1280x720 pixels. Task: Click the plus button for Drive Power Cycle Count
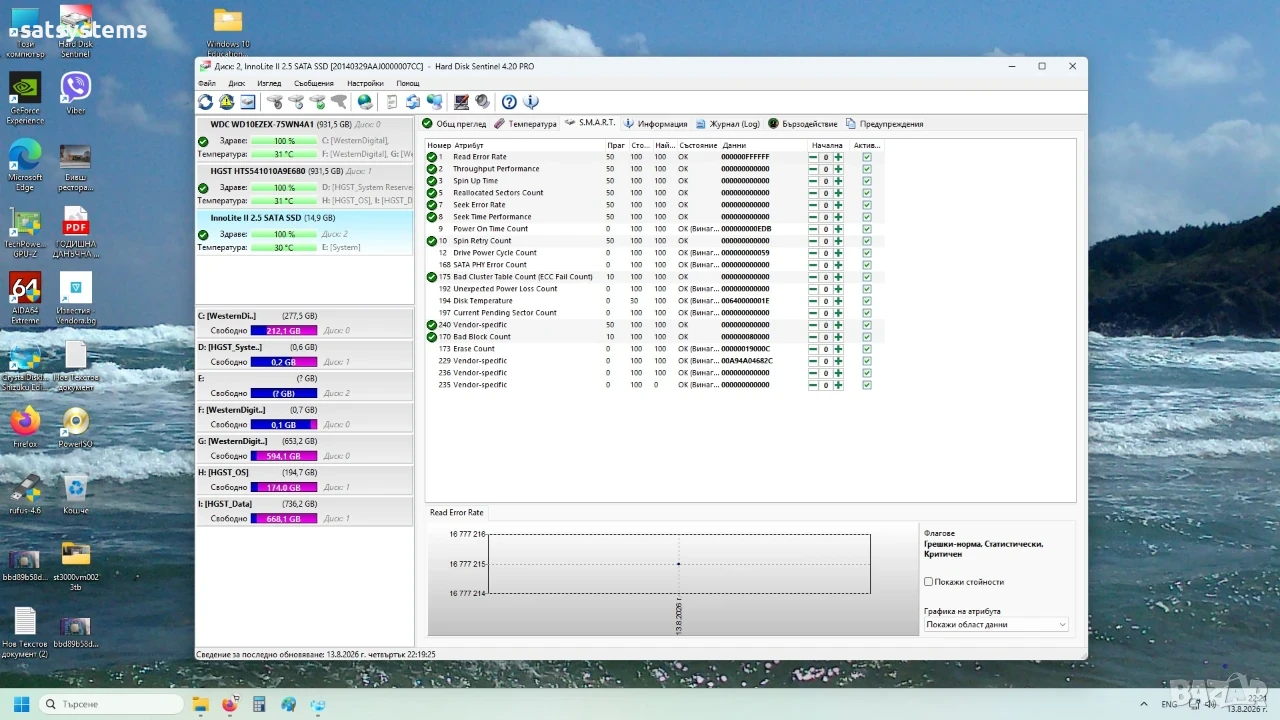(838, 253)
